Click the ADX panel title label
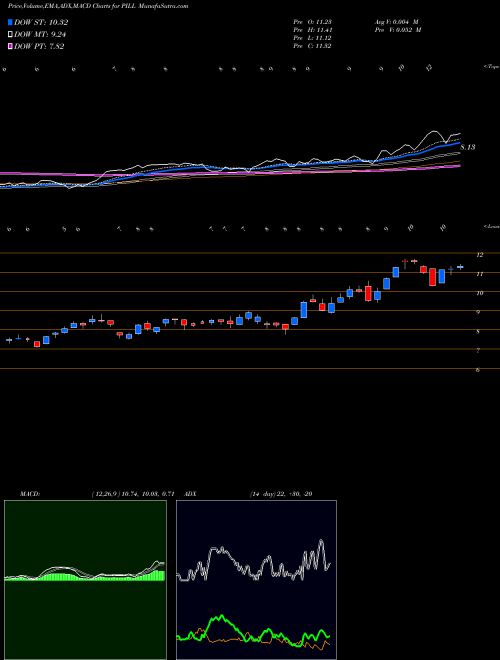The height and width of the screenshot is (660, 500). pyautogui.click(x=191, y=494)
